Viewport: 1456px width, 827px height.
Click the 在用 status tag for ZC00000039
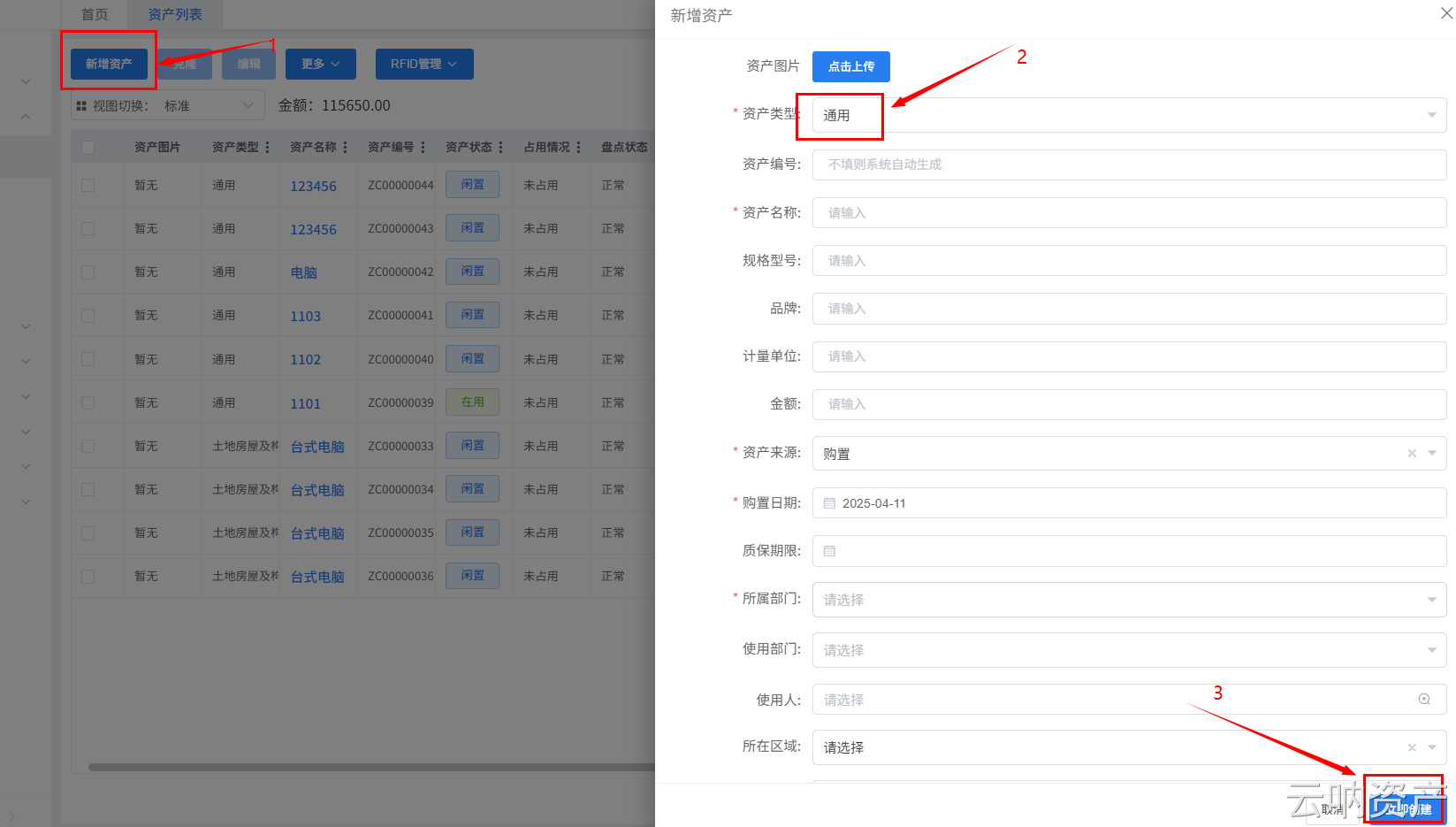[x=472, y=402]
